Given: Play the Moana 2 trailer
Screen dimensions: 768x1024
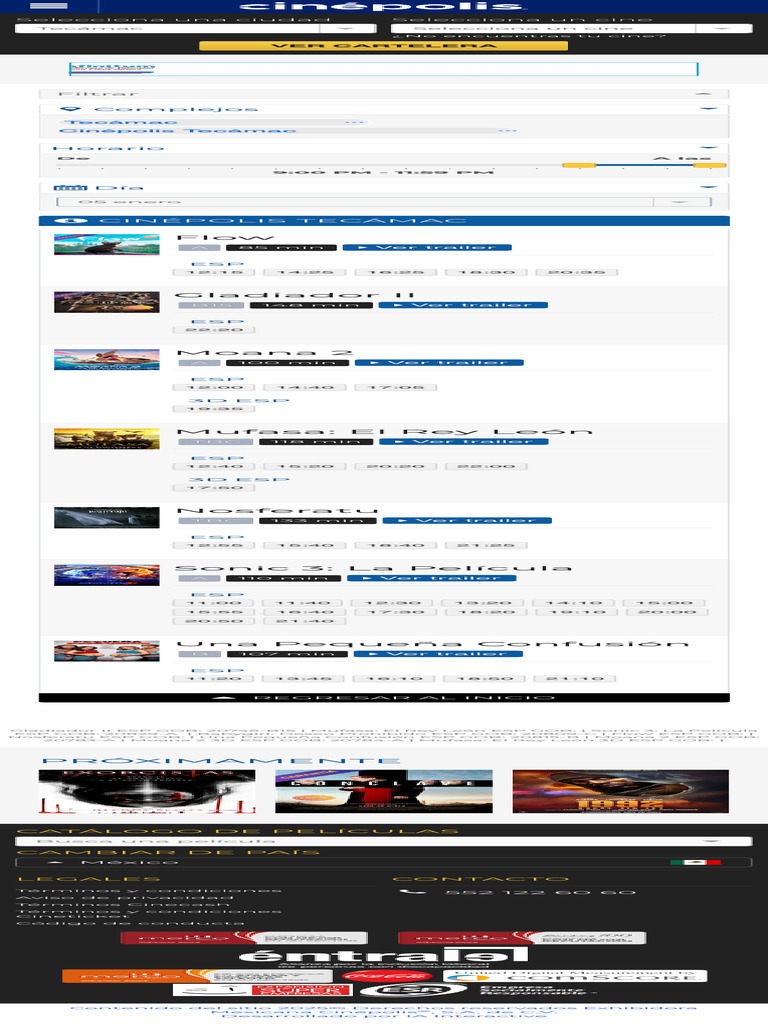Looking at the screenshot, I should (439, 362).
